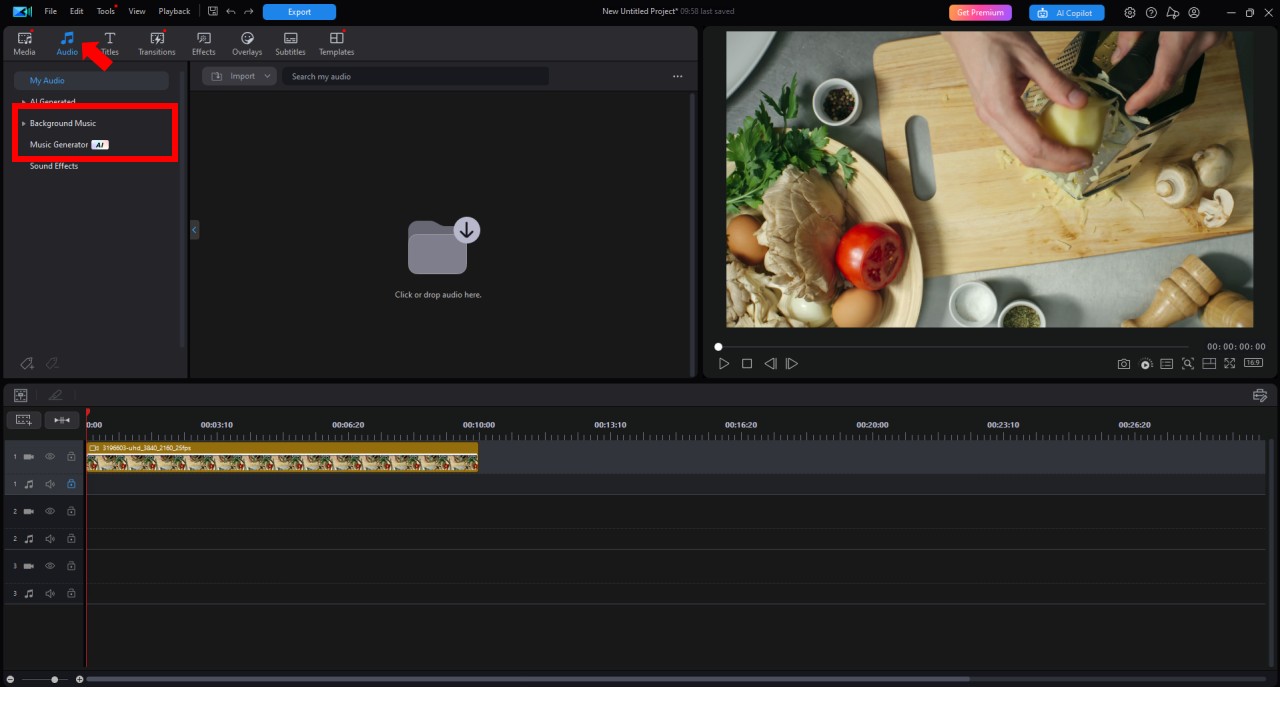Open the user account icon

coord(1194,13)
